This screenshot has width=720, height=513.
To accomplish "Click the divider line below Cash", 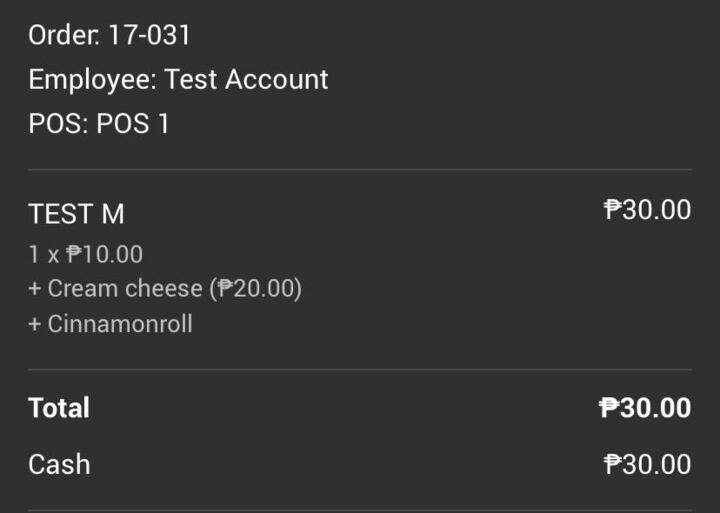I will point(359,510).
